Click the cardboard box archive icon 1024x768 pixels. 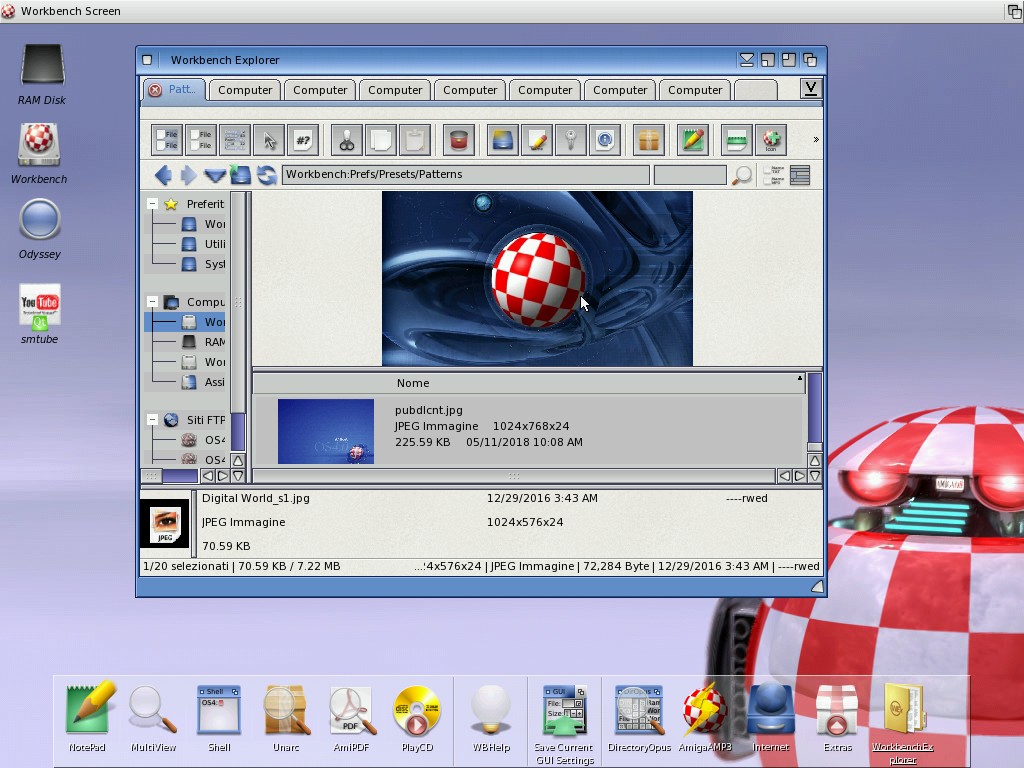point(649,140)
